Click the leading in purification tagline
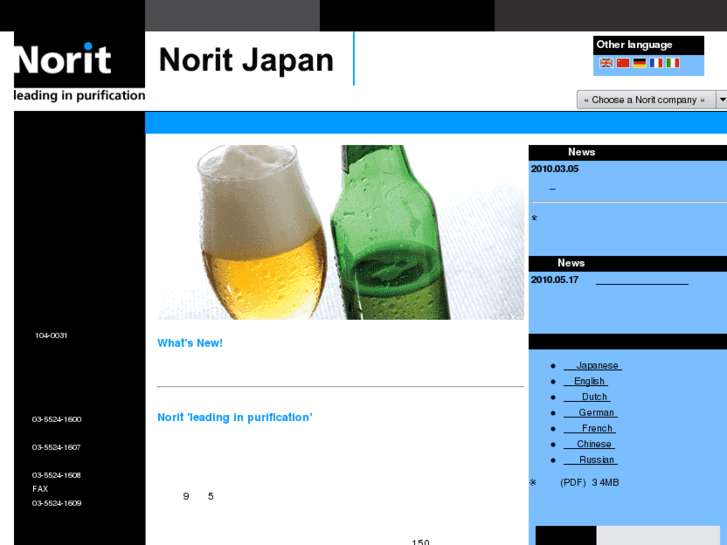The image size is (727, 545). pos(79,96)
